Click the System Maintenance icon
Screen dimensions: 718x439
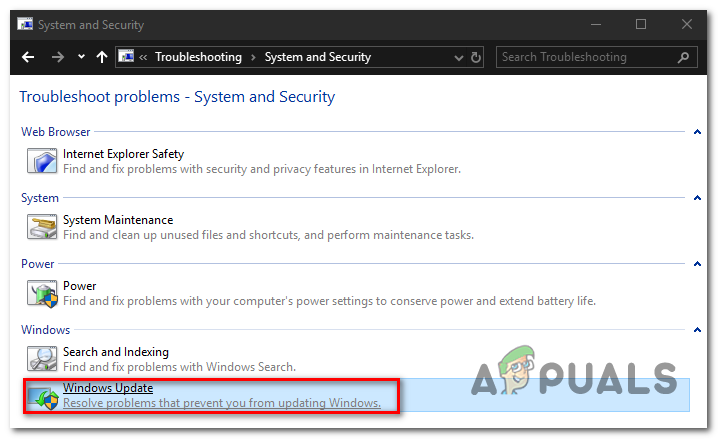(x=41, y=227)
